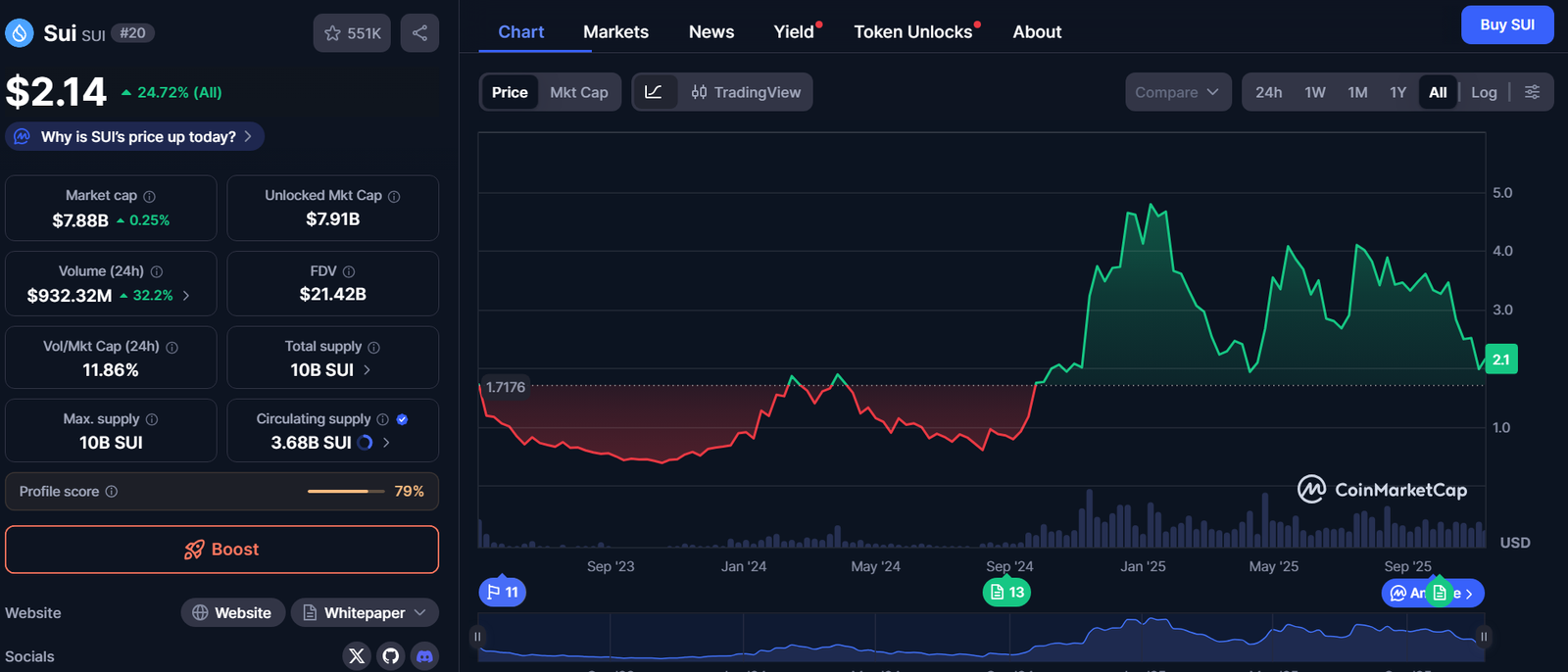
Task: Open the X (Twitter) social link
Action: point(357,656)
